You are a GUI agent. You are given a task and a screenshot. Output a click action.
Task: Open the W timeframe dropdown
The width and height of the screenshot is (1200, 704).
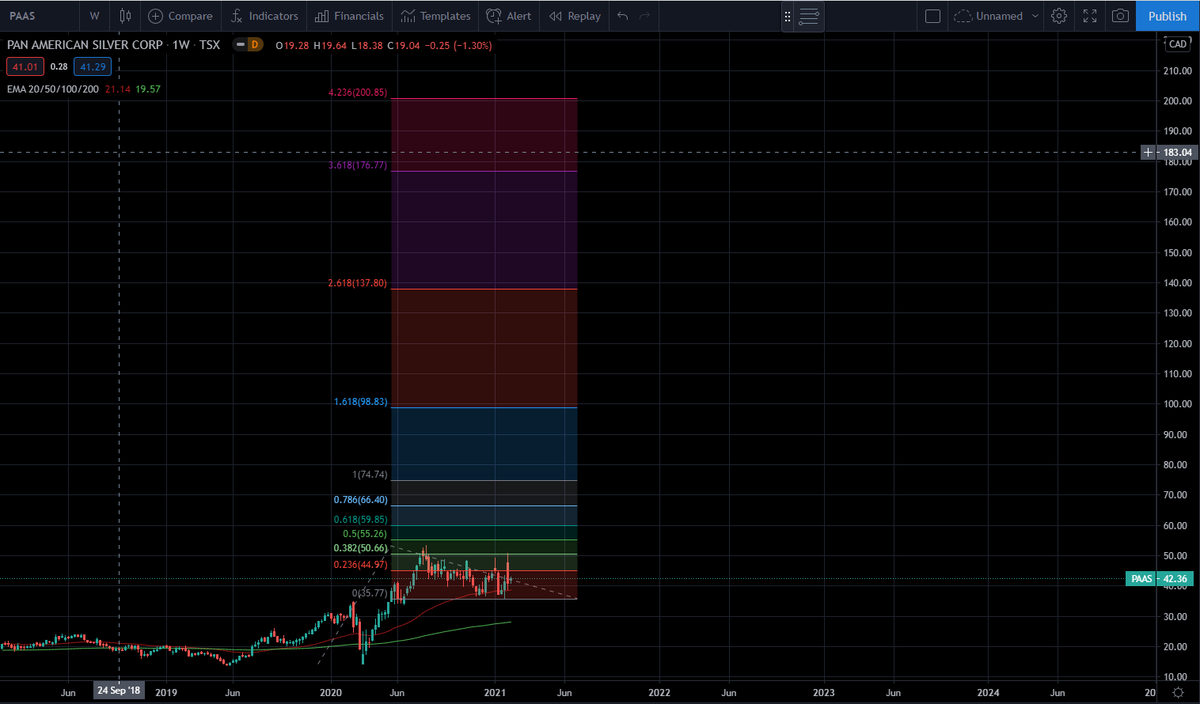pyautogui.click(x=93, y=16)
